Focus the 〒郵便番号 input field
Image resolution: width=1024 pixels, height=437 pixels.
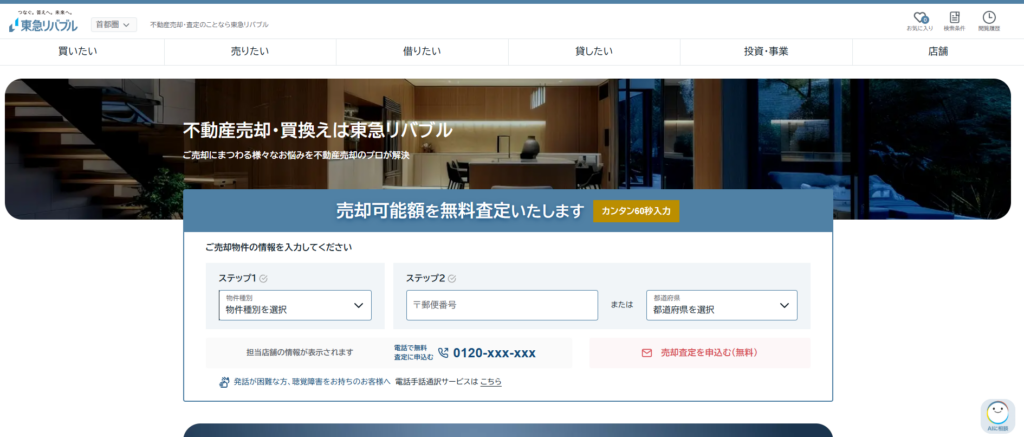pyautogui.click(x=502, y=305)
